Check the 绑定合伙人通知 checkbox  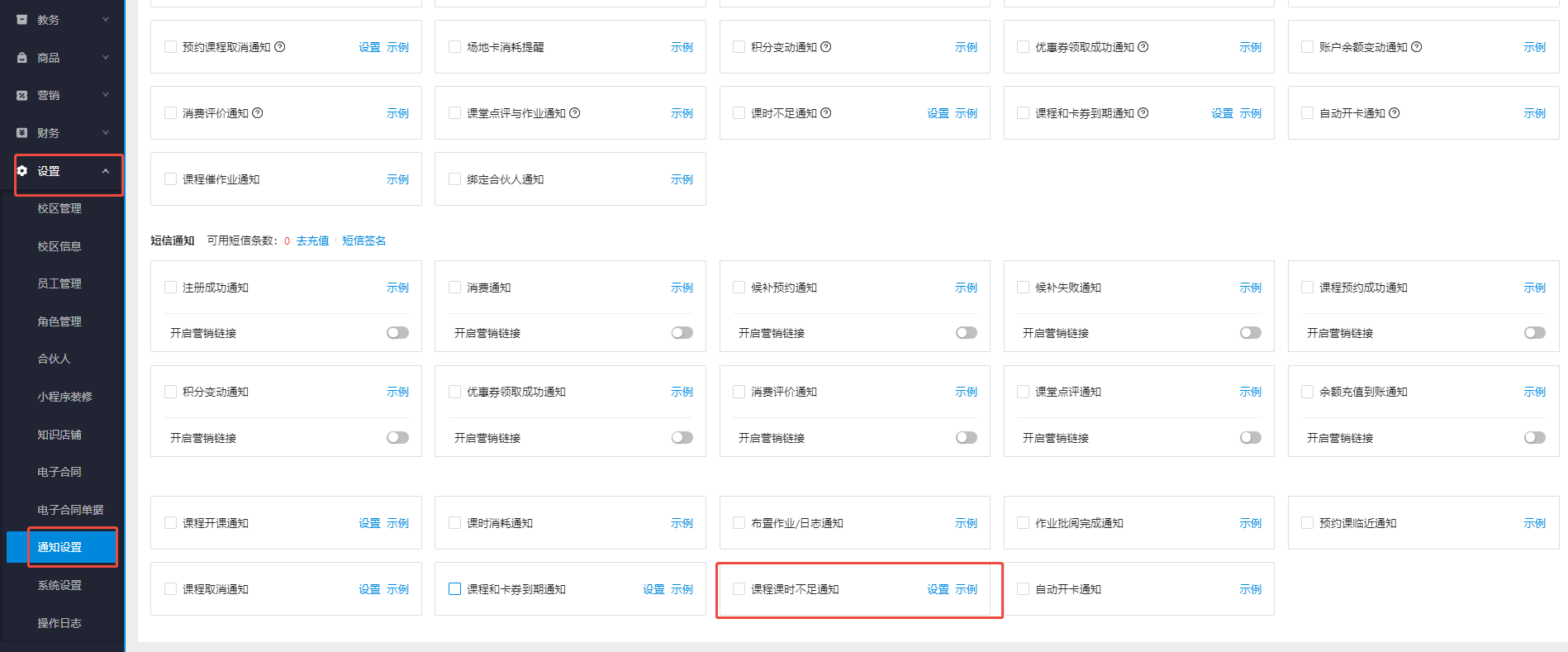454,179
